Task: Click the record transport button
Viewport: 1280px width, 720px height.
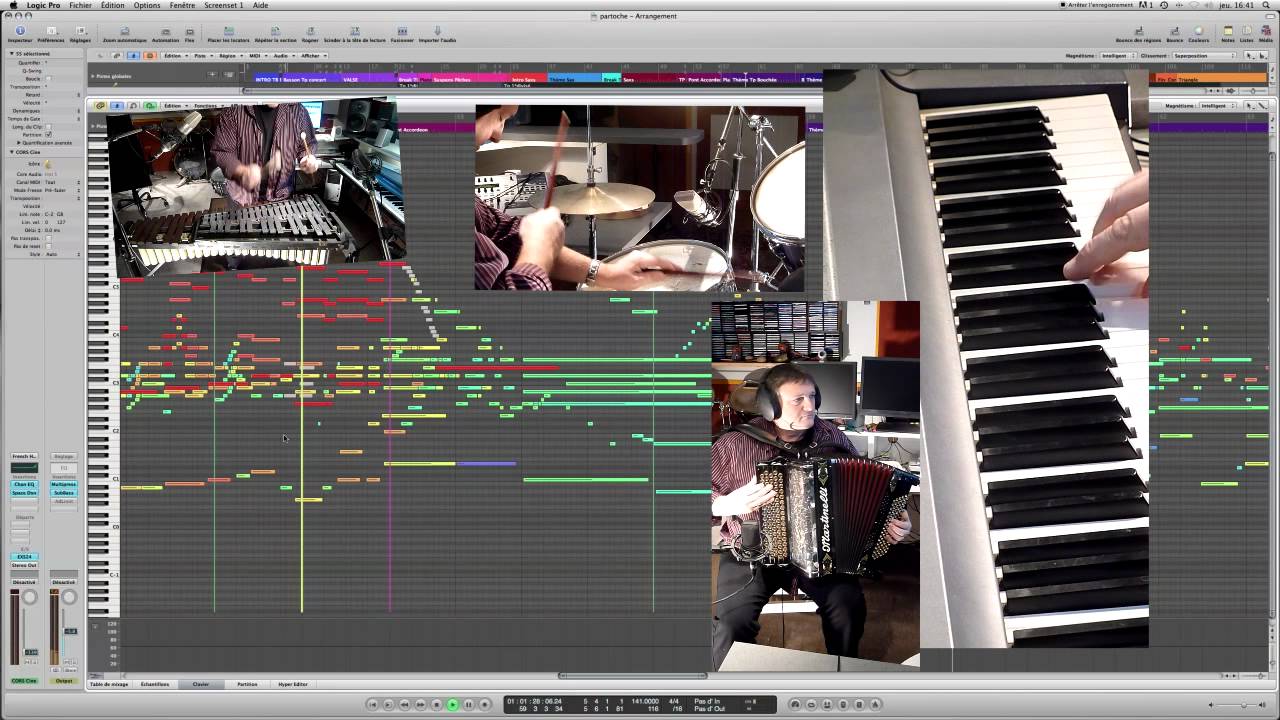Action: [x=485, y=704]
